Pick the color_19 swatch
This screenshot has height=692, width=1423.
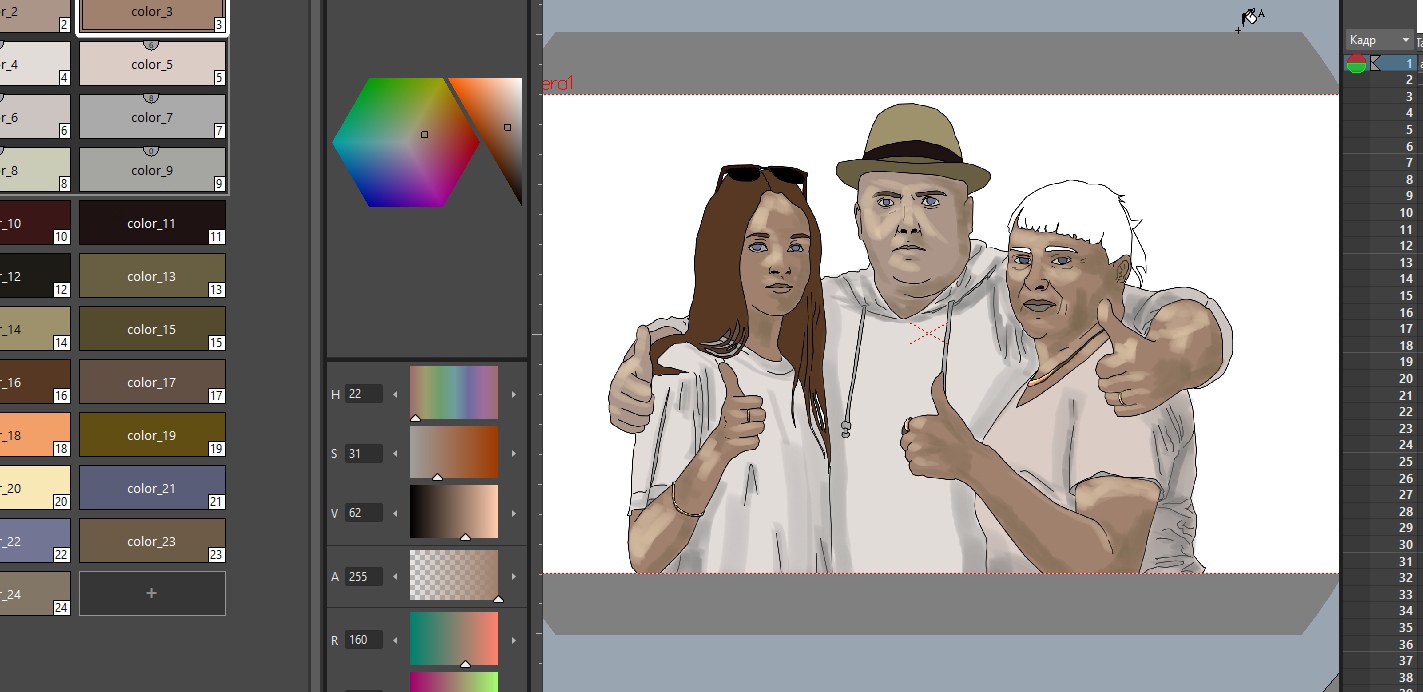coord(152,435)
